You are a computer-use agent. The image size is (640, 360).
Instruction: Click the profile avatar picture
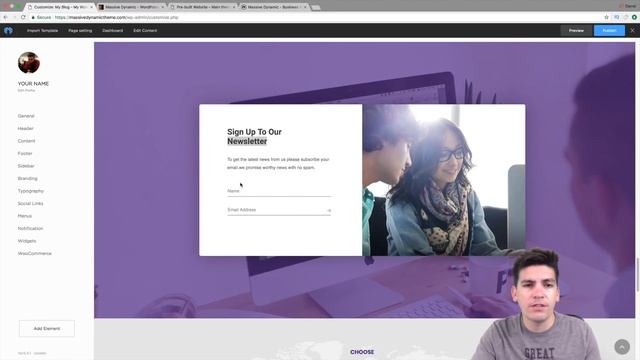29,62
